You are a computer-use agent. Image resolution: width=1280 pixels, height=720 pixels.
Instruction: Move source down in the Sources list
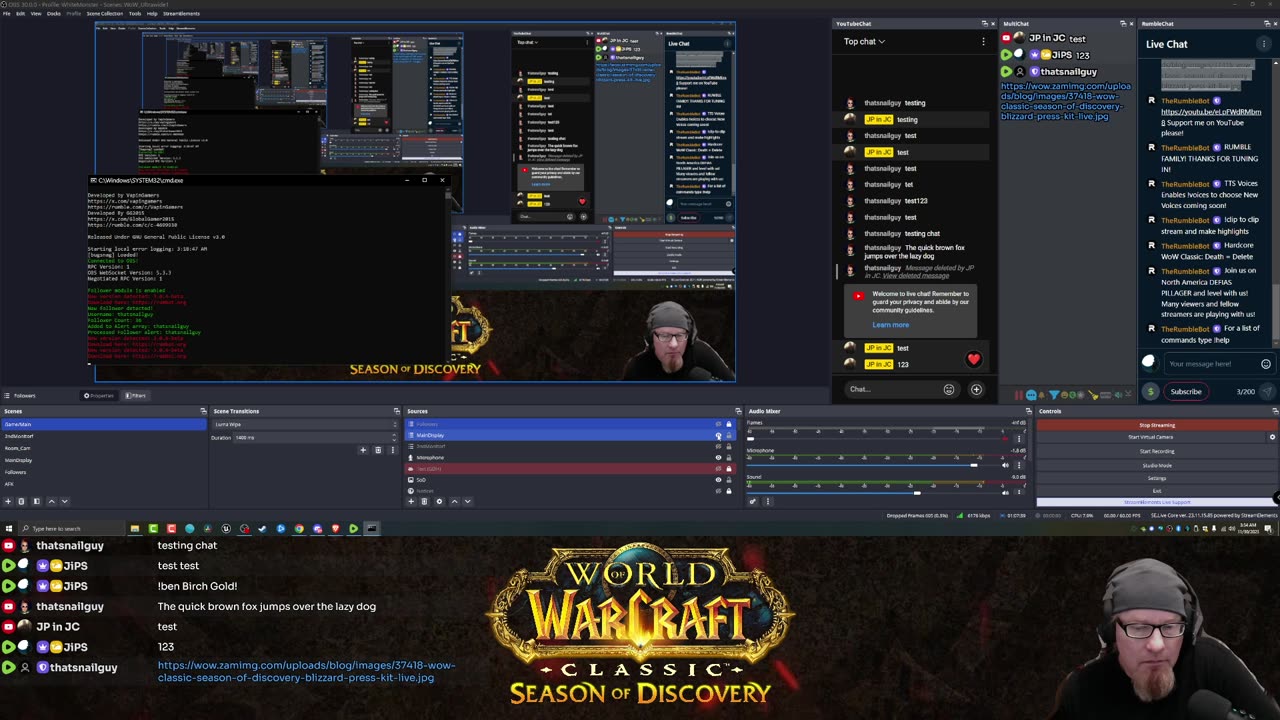(x=467, y=501)
